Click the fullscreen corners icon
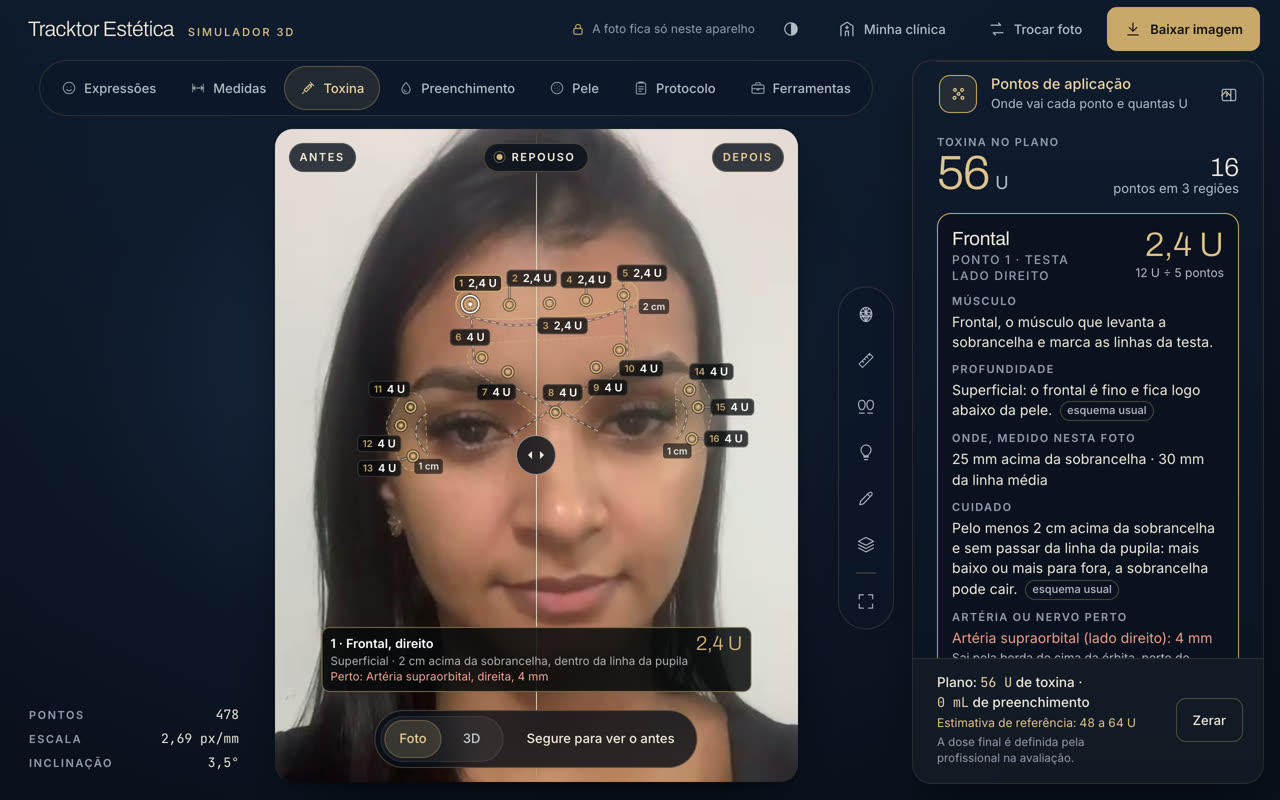This screenshot has width=1280, height=800. coord(866,601)
